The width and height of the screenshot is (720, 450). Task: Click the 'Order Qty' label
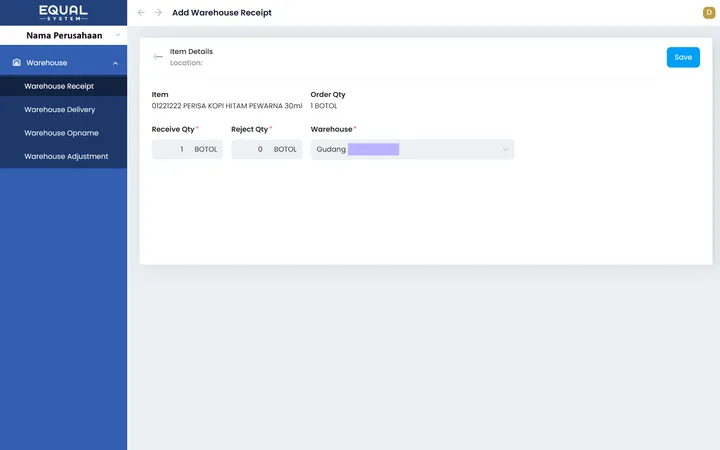pyautogui.click(x=328, y=94)
